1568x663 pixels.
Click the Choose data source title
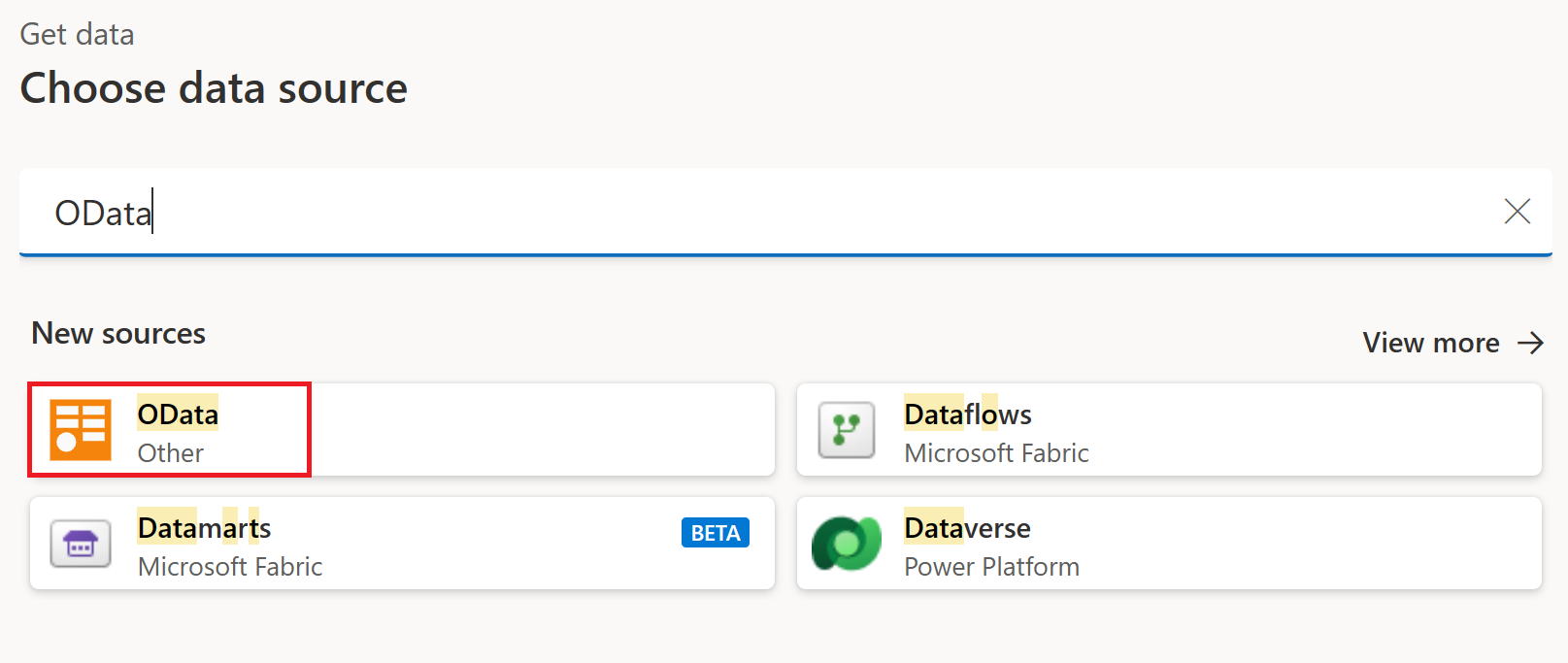[214, 88]
